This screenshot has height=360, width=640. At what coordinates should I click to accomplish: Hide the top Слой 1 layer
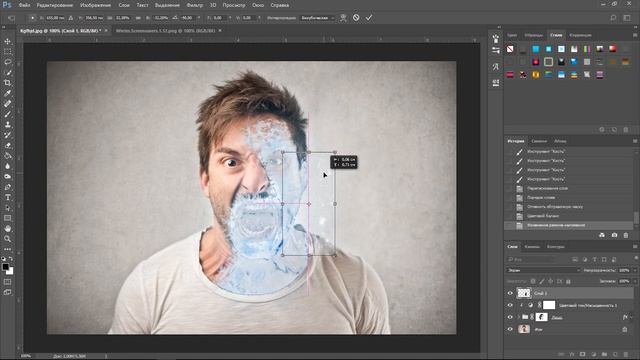pos(510,293)
